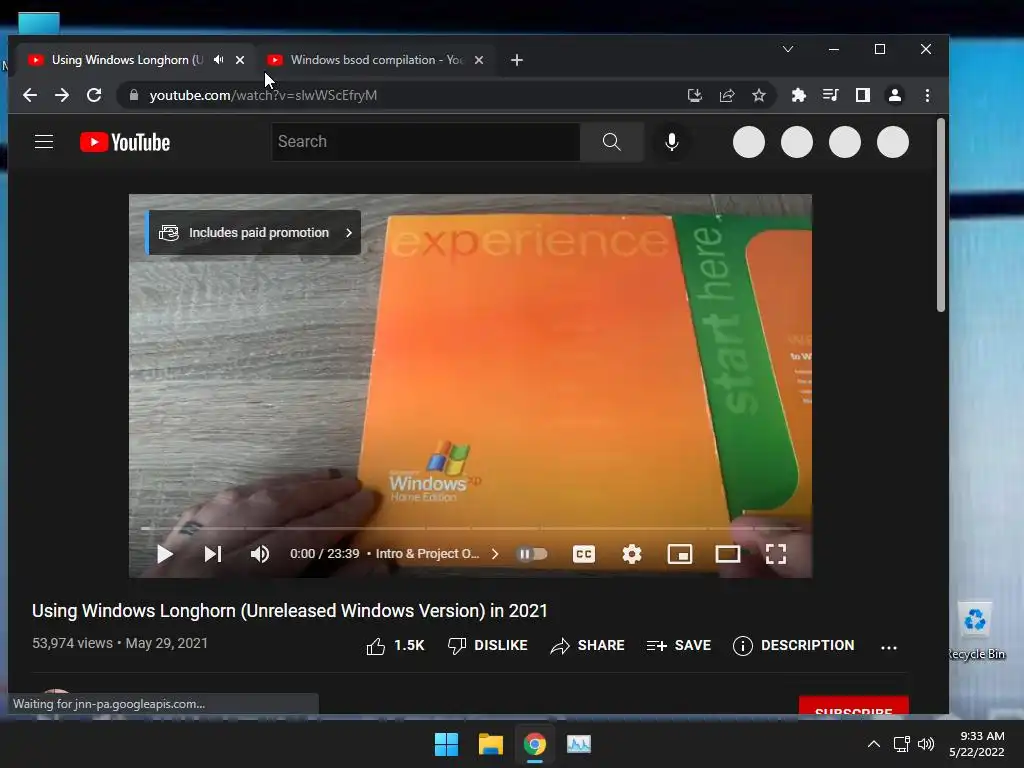The height and width of the screenshot is (768, 1024).
Task: Click the search magnifier button
Action: tap(611, 142)
